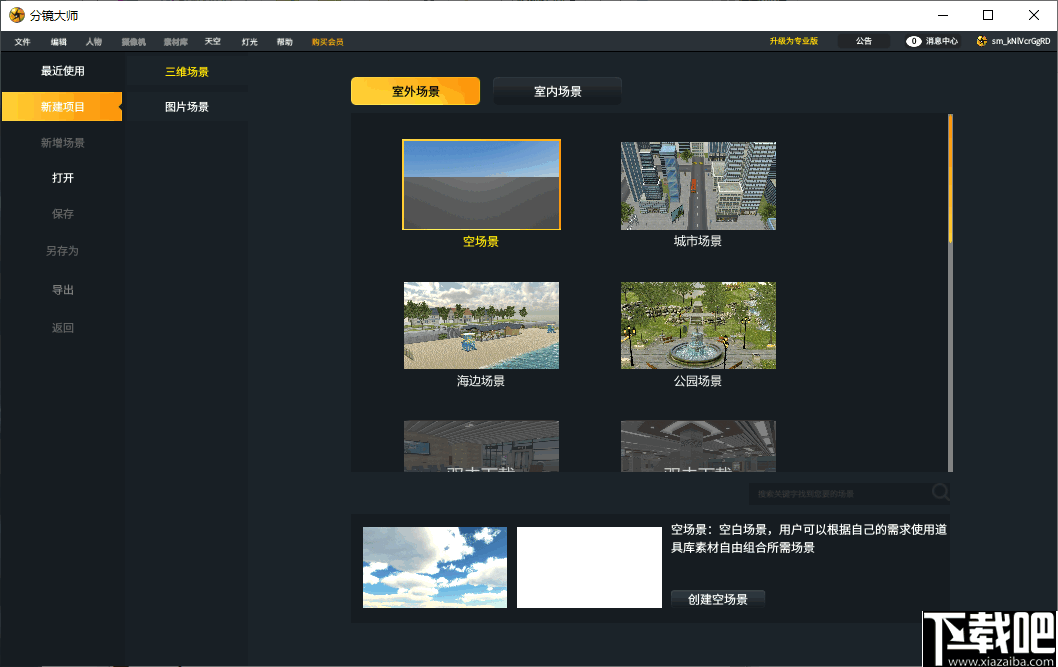This screenshot has width=1058, height=667.
Task: Open the 文件 menu
Action: click(x=22, y=42)
